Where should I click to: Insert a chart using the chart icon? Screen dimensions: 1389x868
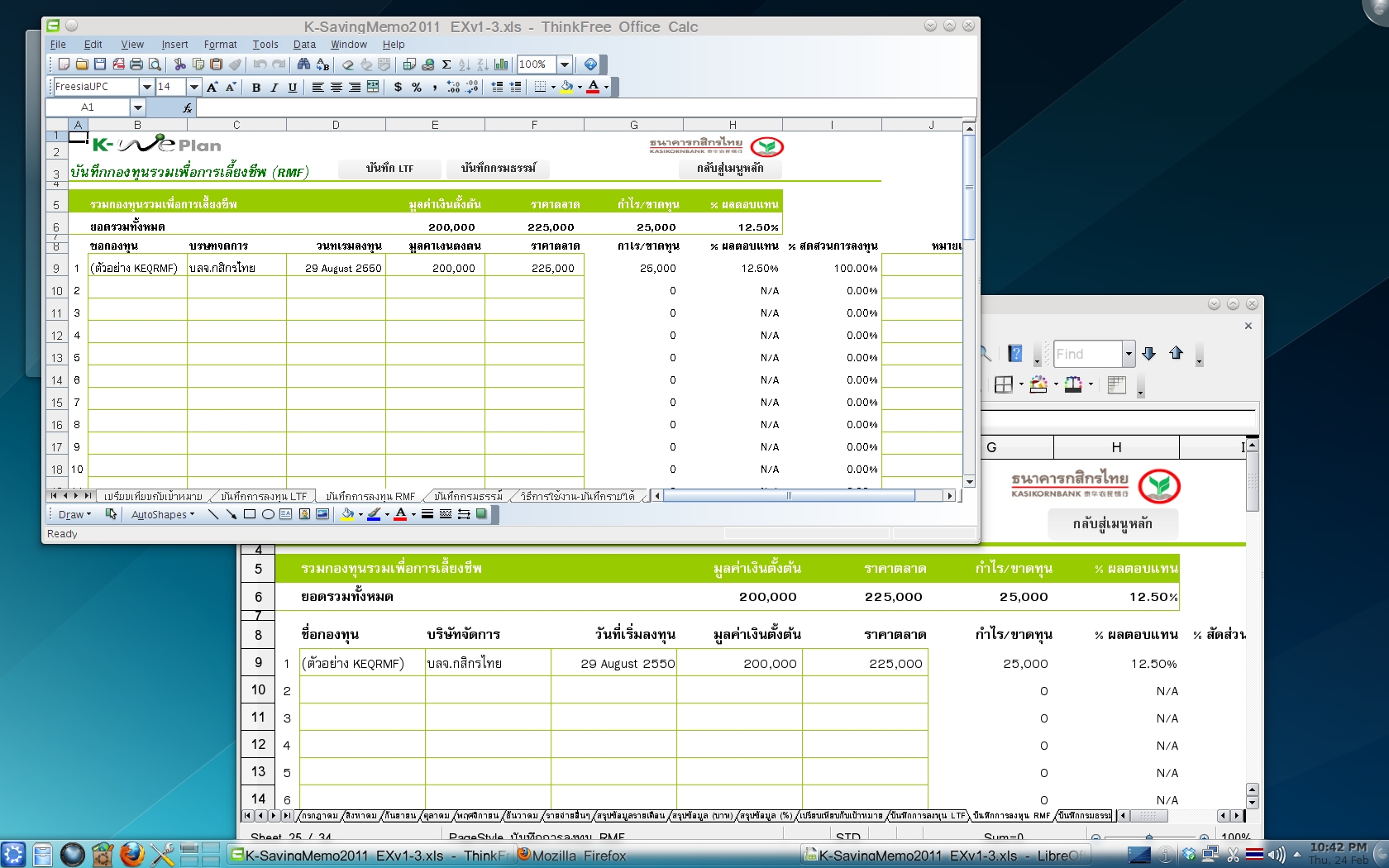501,64
